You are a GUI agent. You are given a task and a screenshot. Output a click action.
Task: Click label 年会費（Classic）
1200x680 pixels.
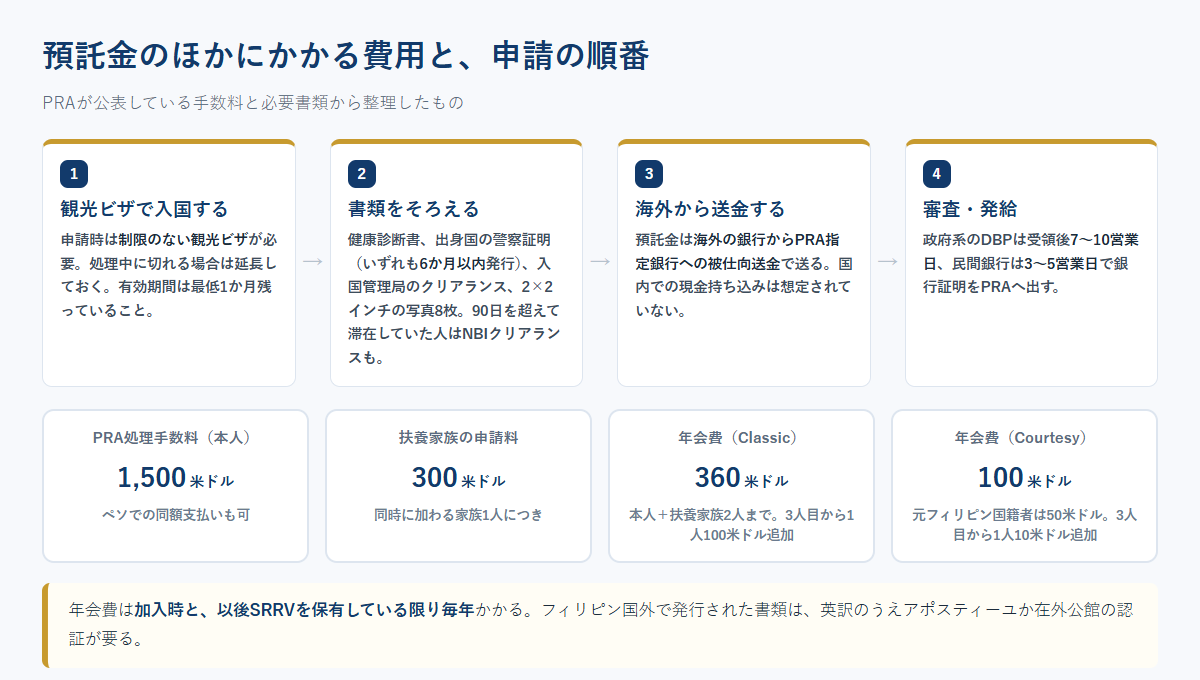(x=741, y=438)
